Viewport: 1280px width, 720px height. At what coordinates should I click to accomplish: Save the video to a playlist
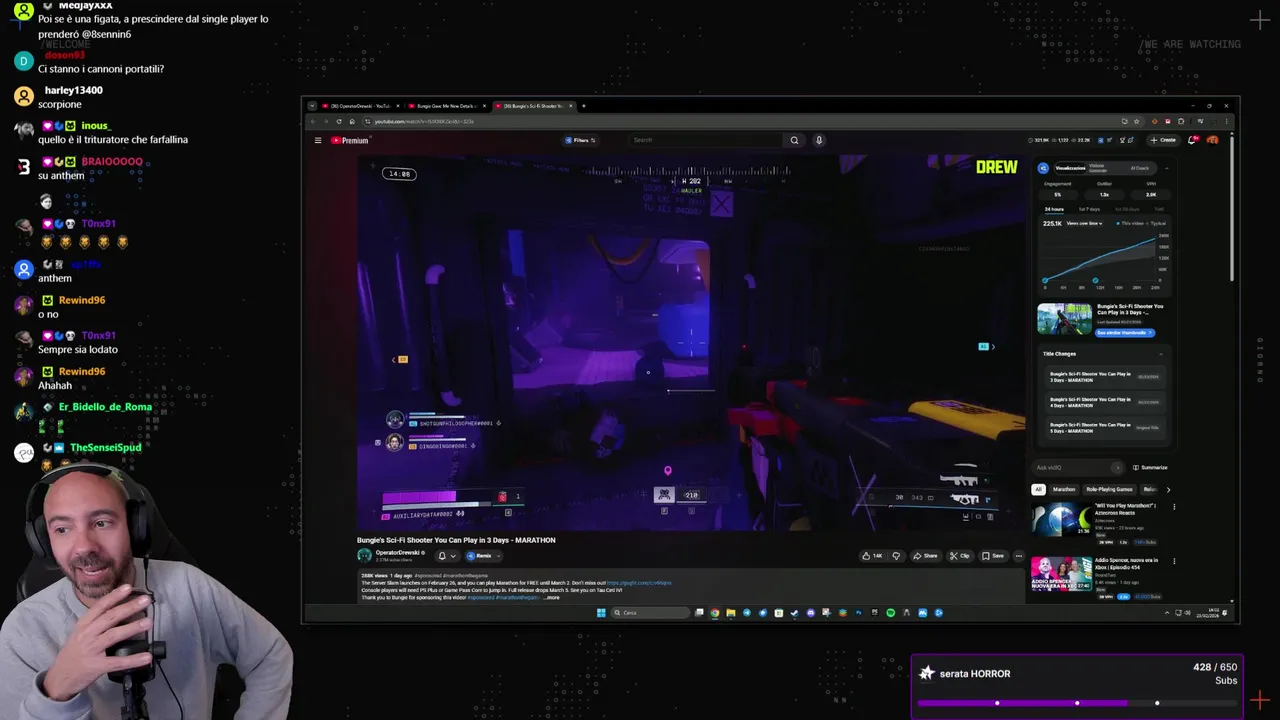(993, 556)
